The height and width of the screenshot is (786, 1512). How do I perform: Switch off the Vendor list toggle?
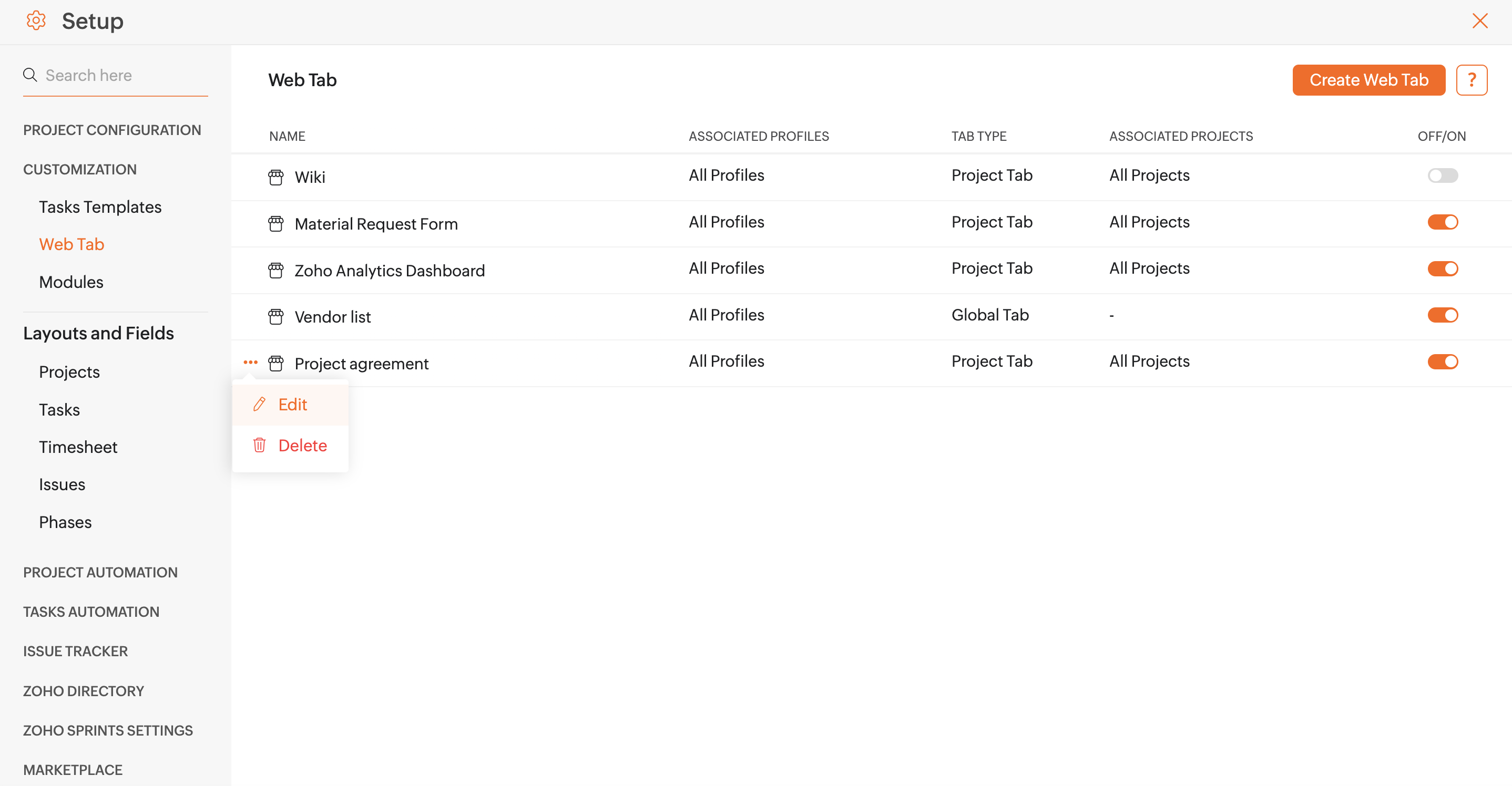pos(1443,315)
